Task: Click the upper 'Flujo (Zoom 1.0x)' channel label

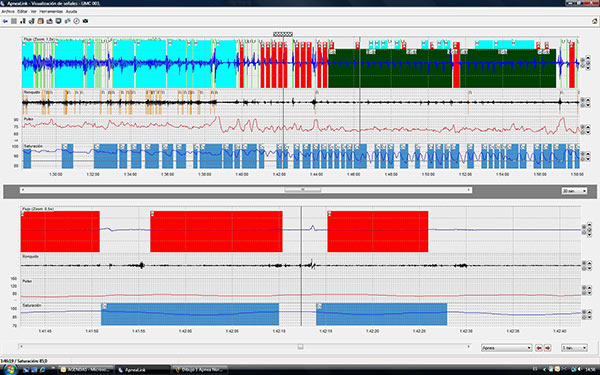Action: [39, 39]
